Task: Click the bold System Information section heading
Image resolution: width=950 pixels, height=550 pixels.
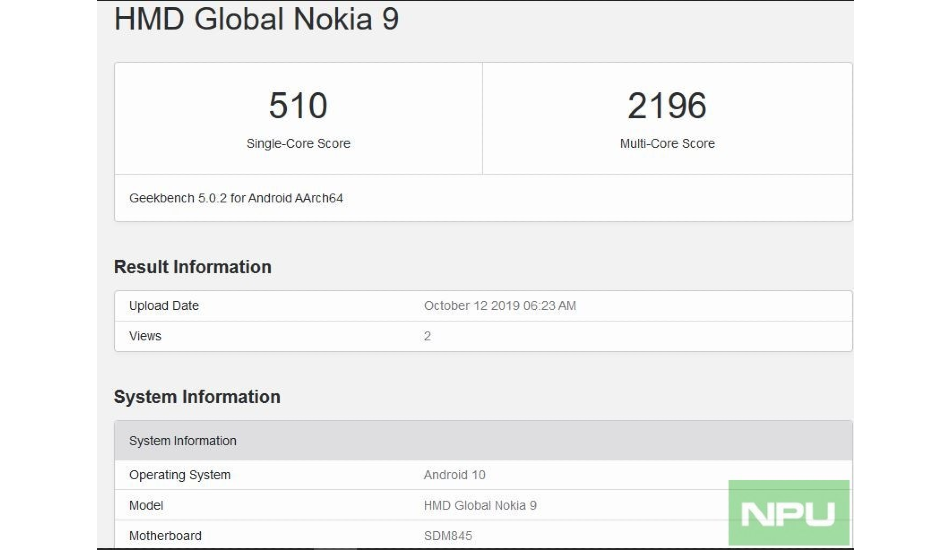Action: (x=197, y=397)
